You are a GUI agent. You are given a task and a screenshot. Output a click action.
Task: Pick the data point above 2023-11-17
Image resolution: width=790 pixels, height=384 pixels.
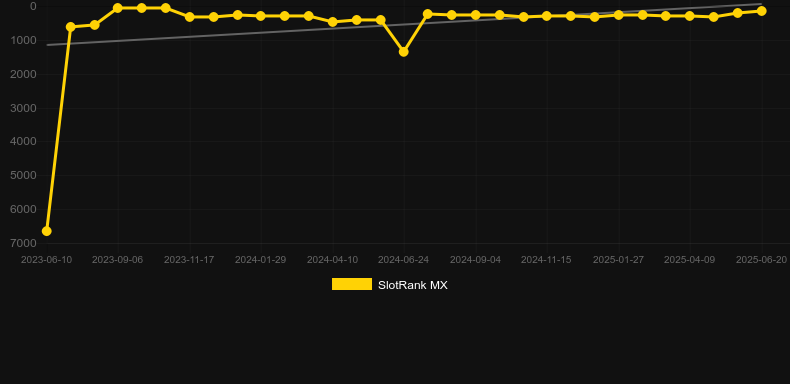pos(189,17)
